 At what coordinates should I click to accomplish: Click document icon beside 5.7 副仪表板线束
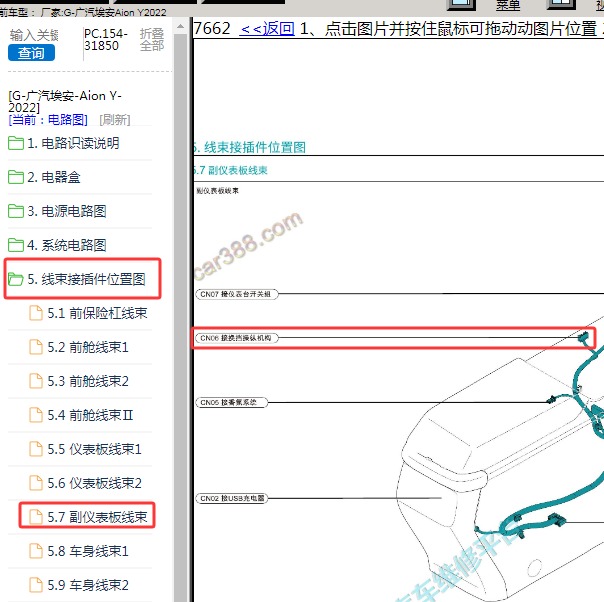pos(36,517)
